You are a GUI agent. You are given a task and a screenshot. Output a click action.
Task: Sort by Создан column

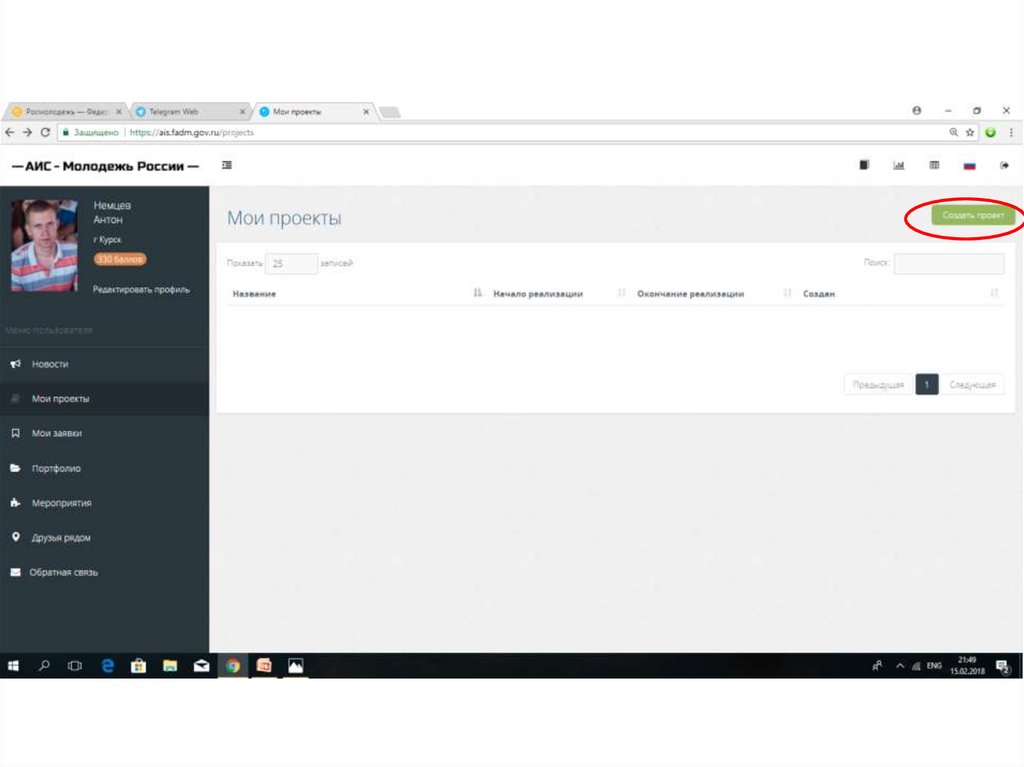click(x=900, y=294)
